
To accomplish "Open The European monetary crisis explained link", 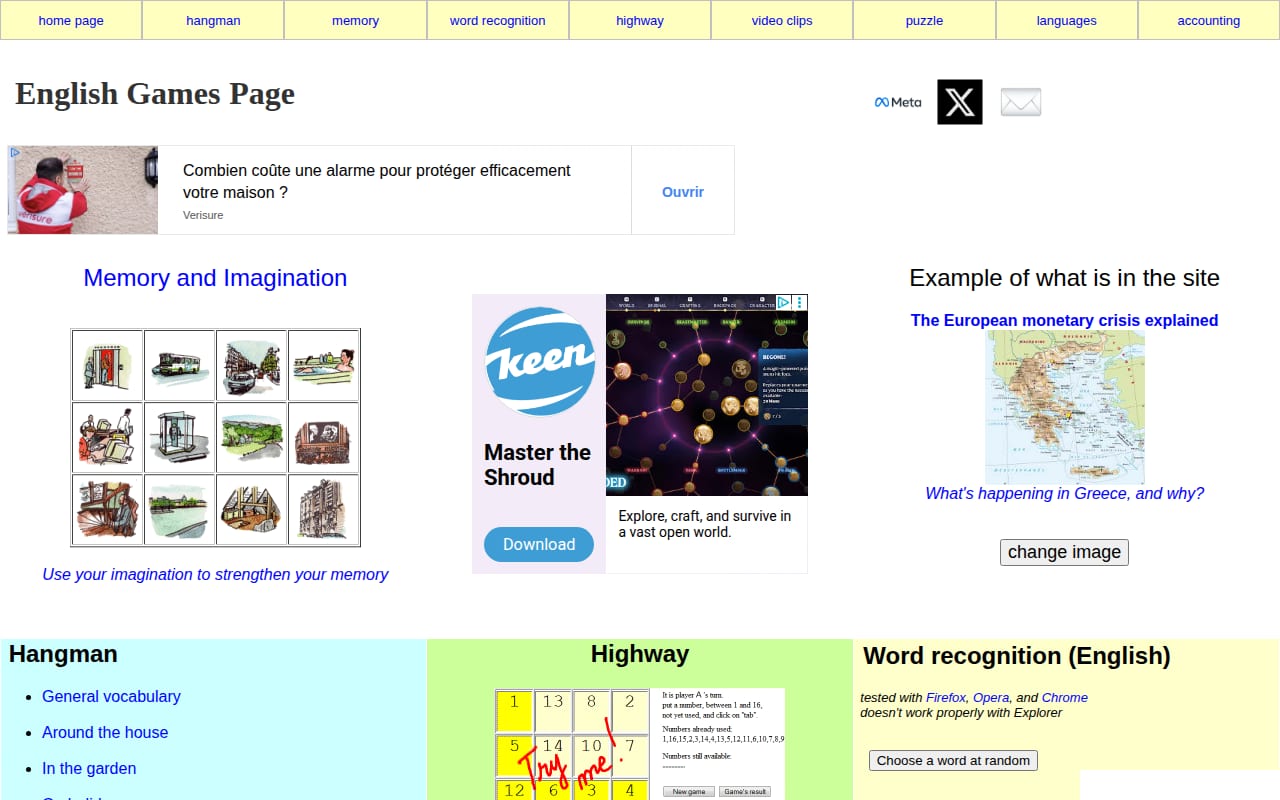I will pyautogui.click(x=1064, y=320).
